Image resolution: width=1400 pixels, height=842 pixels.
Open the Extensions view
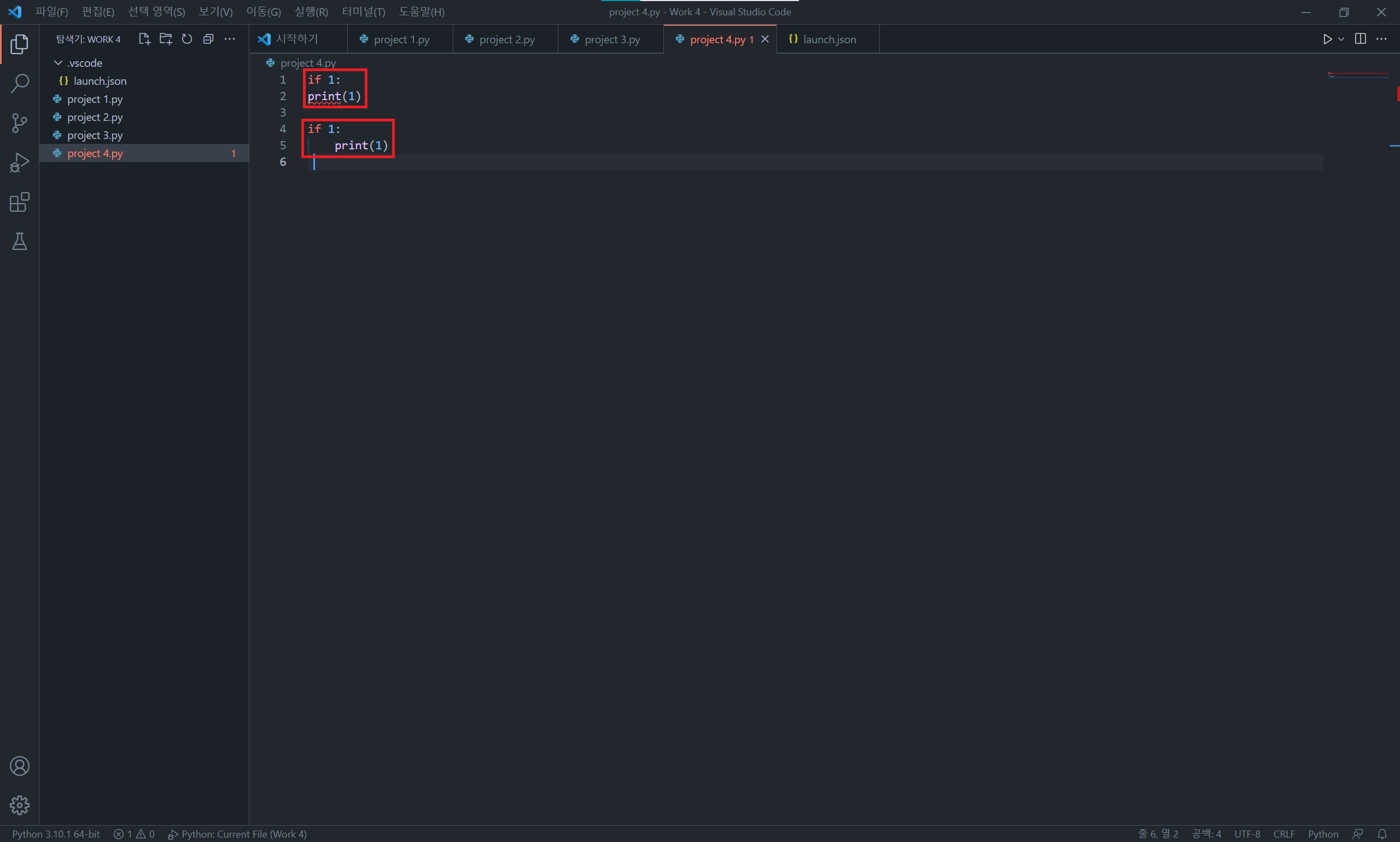19,202
